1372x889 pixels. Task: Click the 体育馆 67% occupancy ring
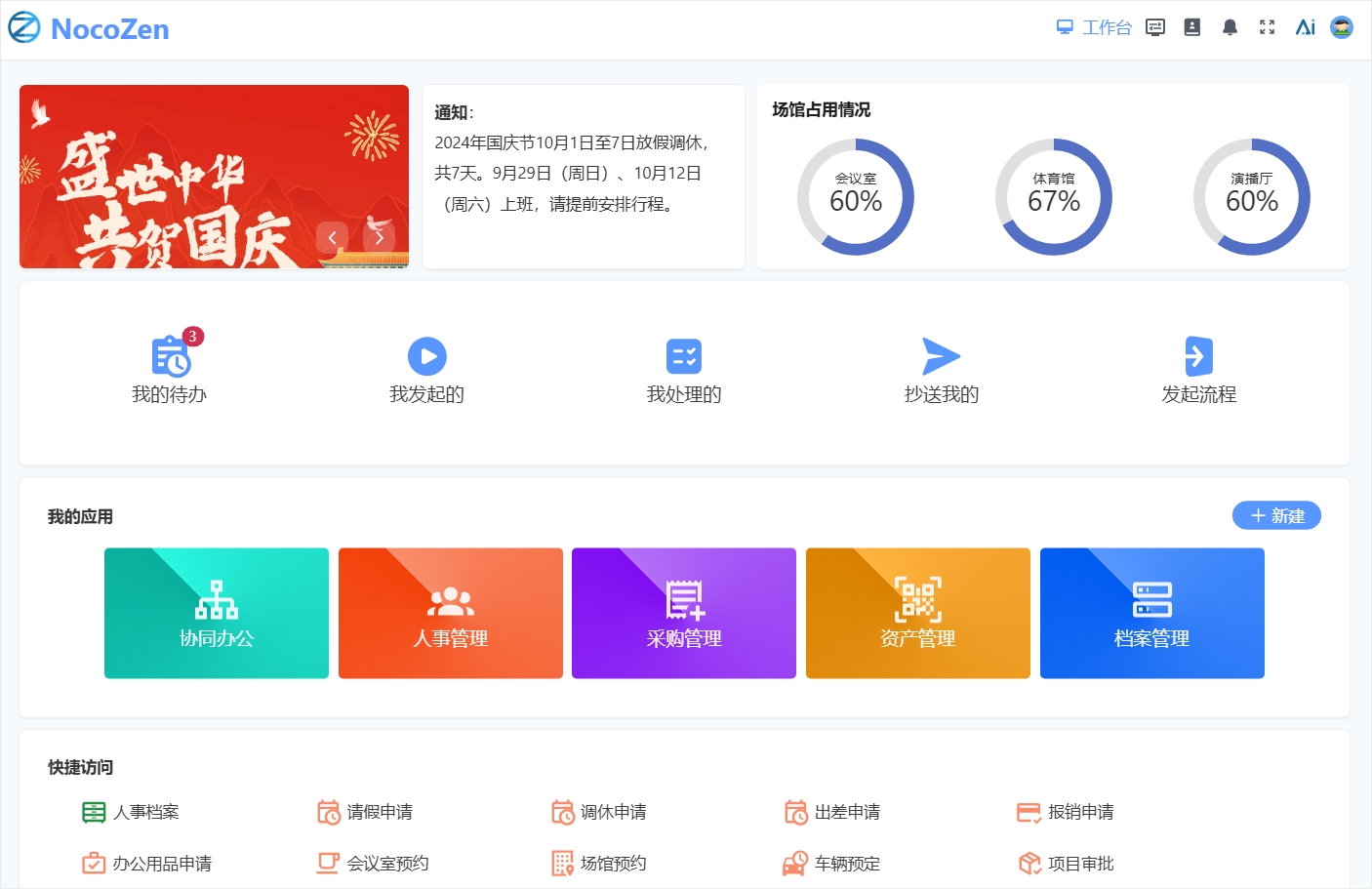pyautogui.click(x=1054, y=197)
